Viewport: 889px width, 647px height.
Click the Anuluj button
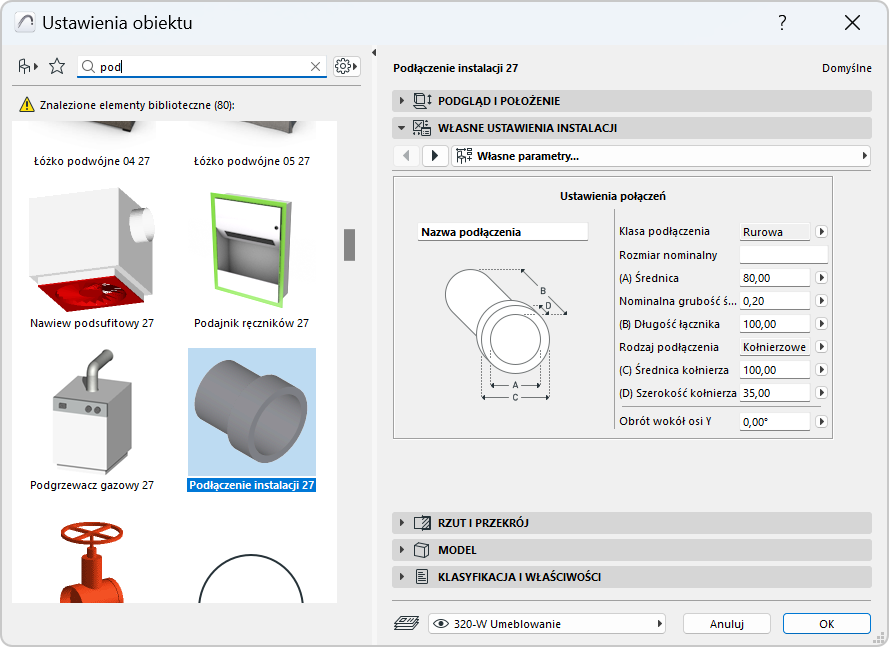coord(727,624)
